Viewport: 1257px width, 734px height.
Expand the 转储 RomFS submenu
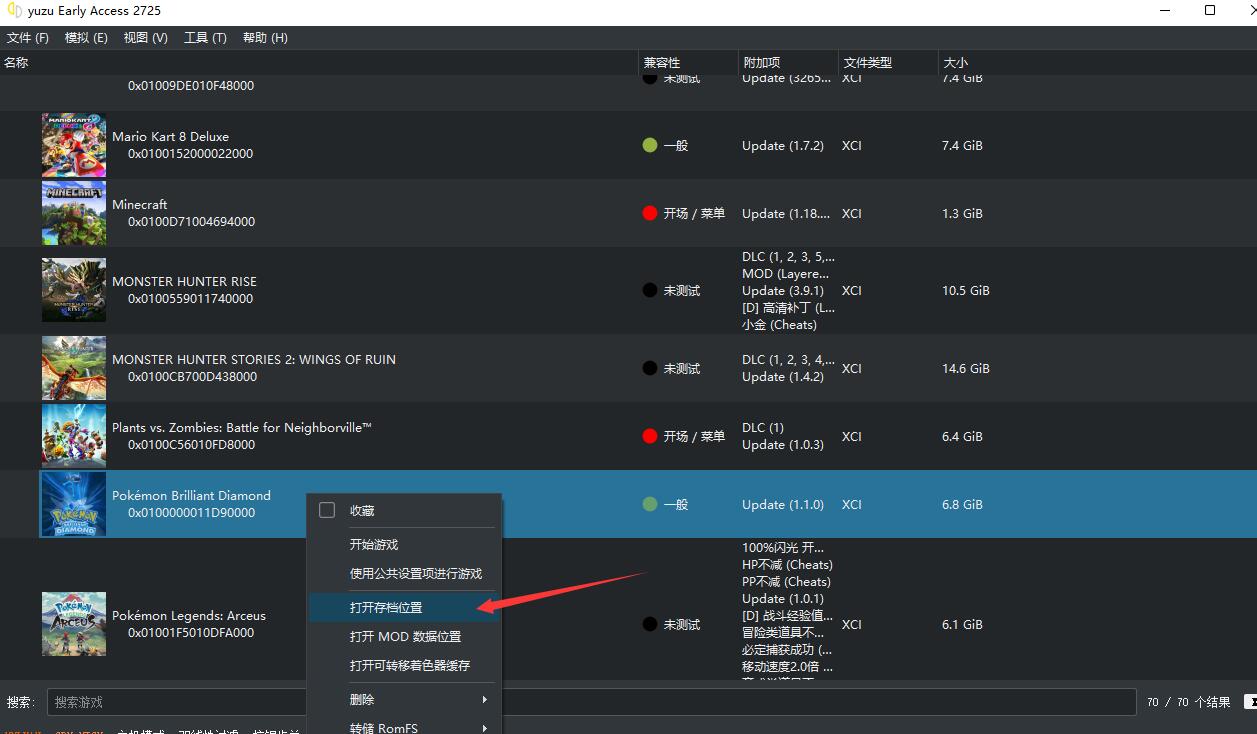tap(403, 728)
